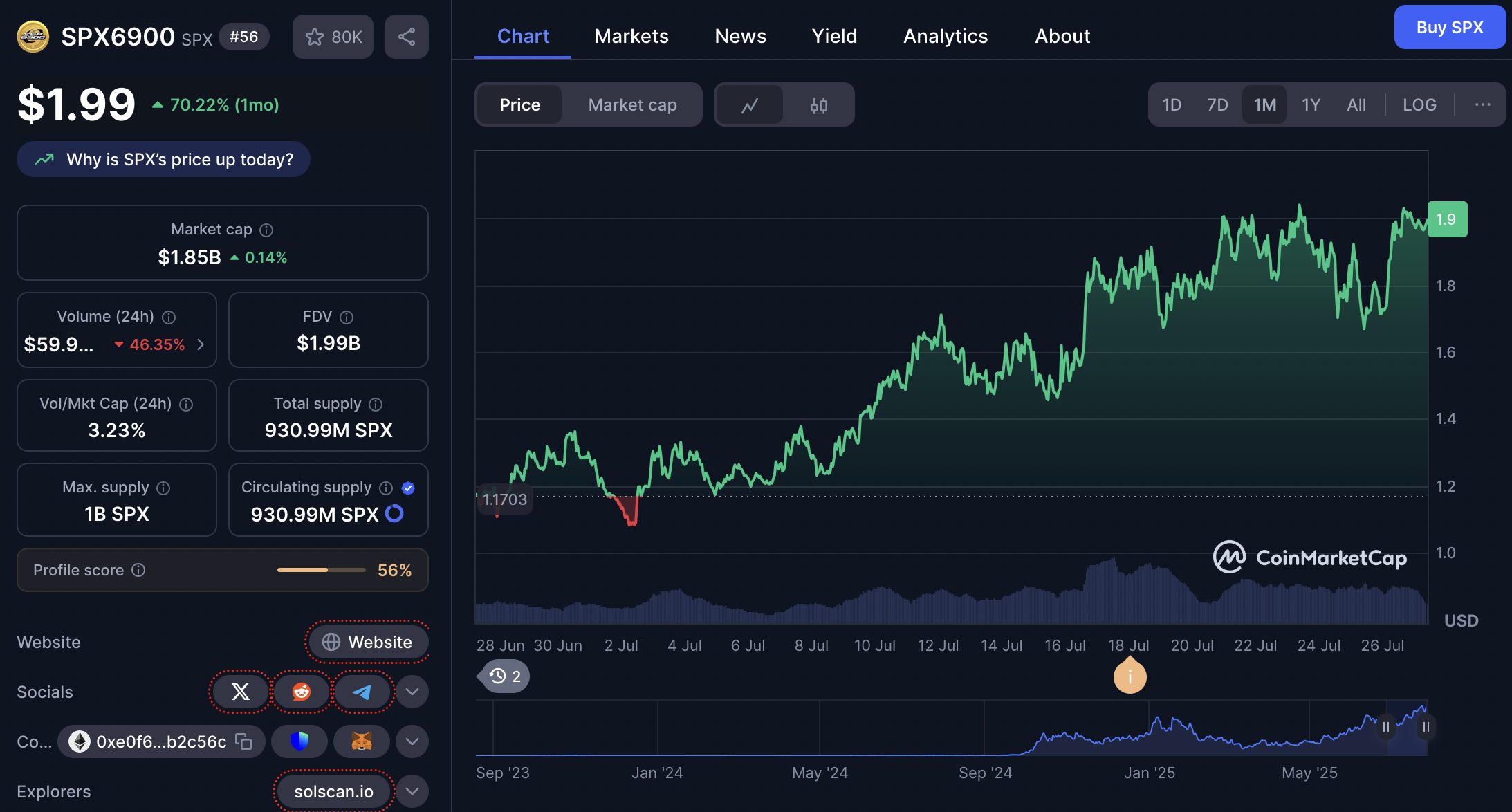The height and width of the screenshot is (812, 1512).
Task: Click the Volume (24h) info icon
Action: [169, 317]
